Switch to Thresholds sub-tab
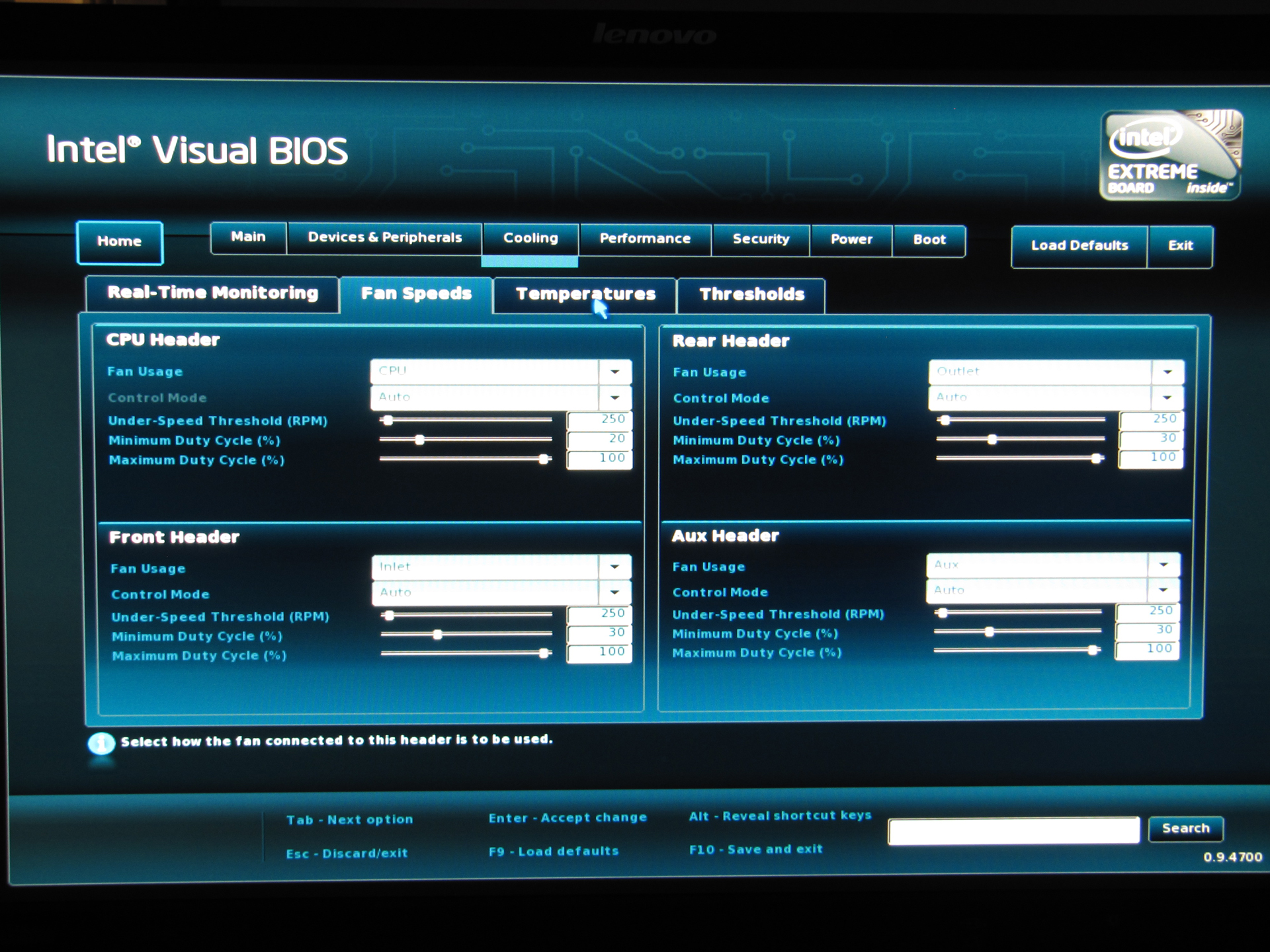This screenshot has width=1270, height=952. point(751,296)
